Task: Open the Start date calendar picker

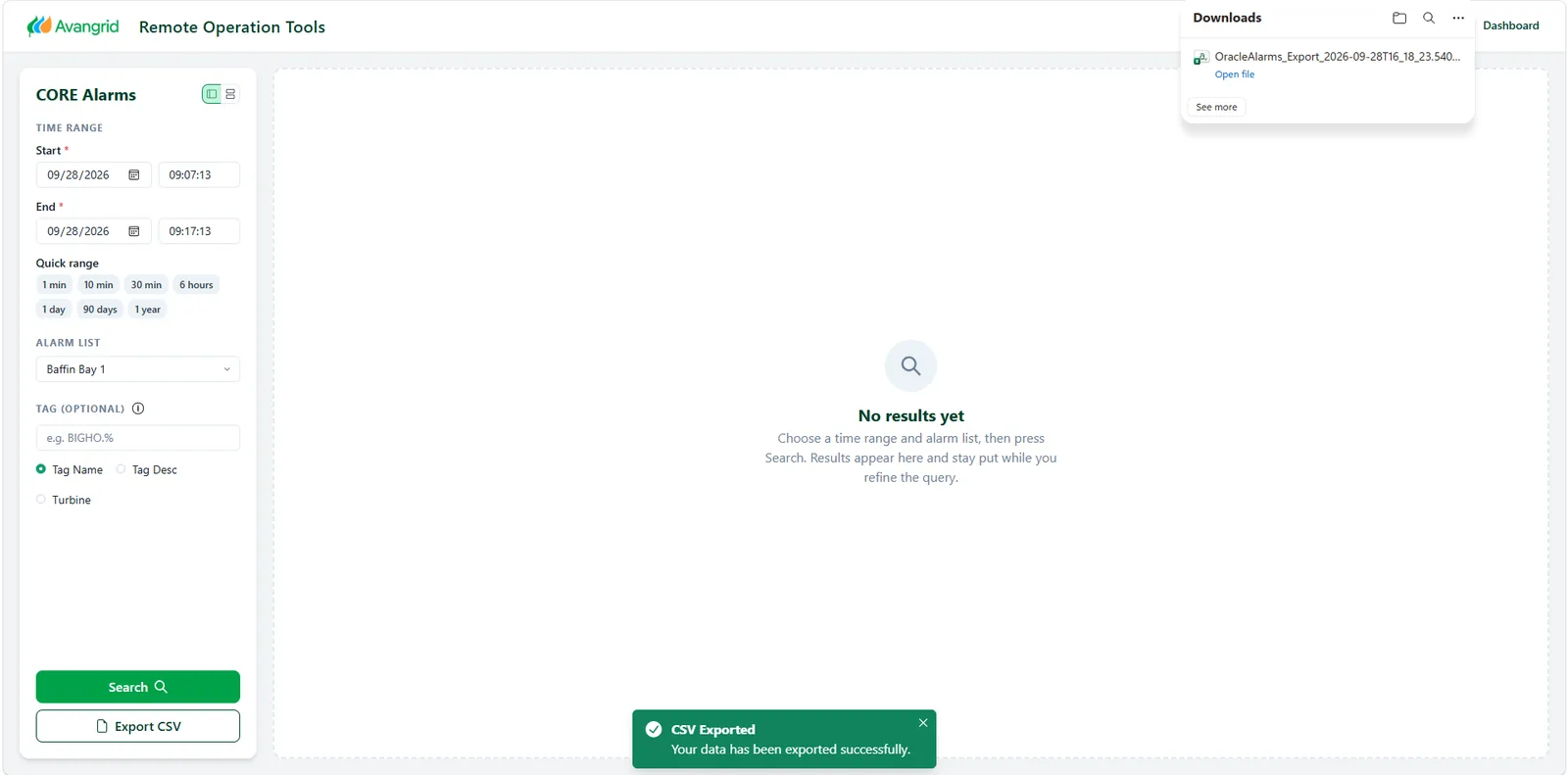Action: pyautogui.click(x=134, y=175)
